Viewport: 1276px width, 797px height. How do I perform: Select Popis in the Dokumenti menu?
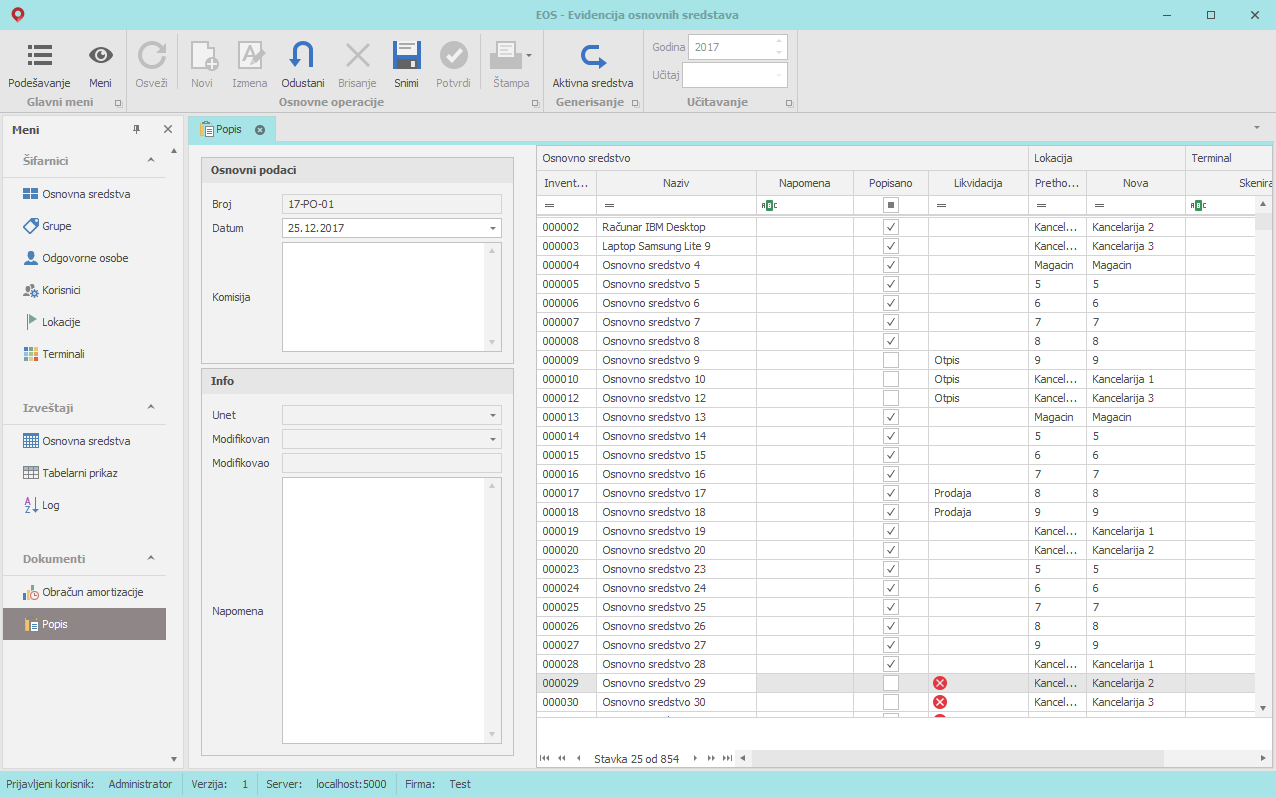coord(84,624)
